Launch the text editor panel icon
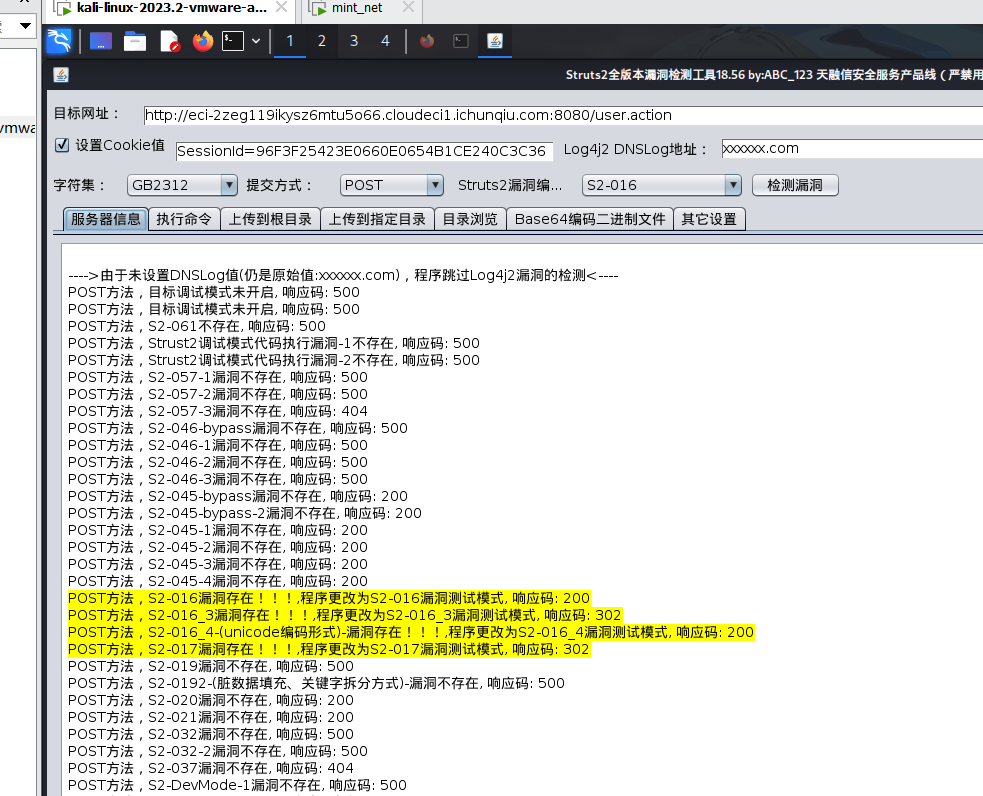The image size is (983, 796). point(169,41)
